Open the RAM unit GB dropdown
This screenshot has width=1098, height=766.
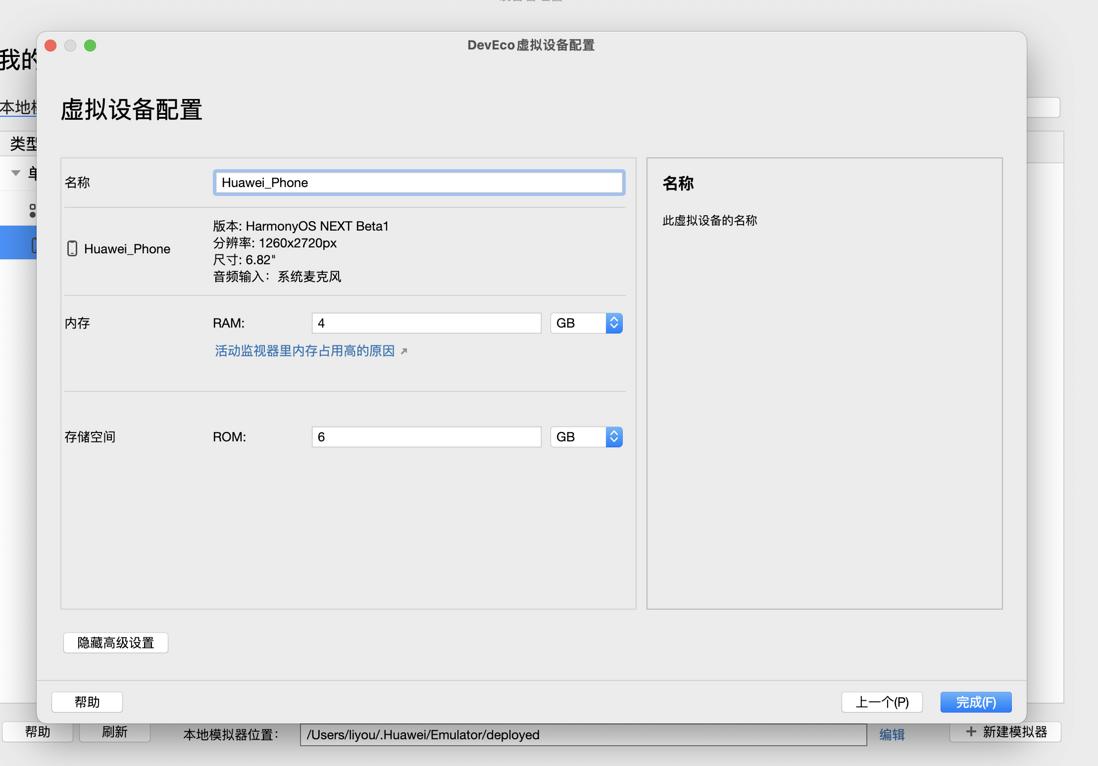[x=586, y=323]
